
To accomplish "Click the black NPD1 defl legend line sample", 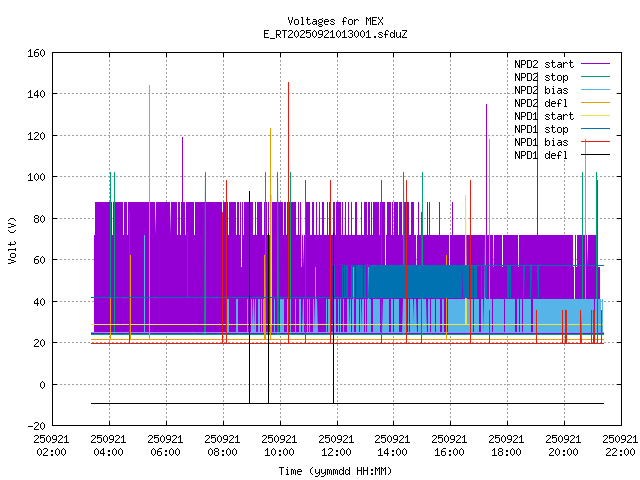I will pos(590,155).
